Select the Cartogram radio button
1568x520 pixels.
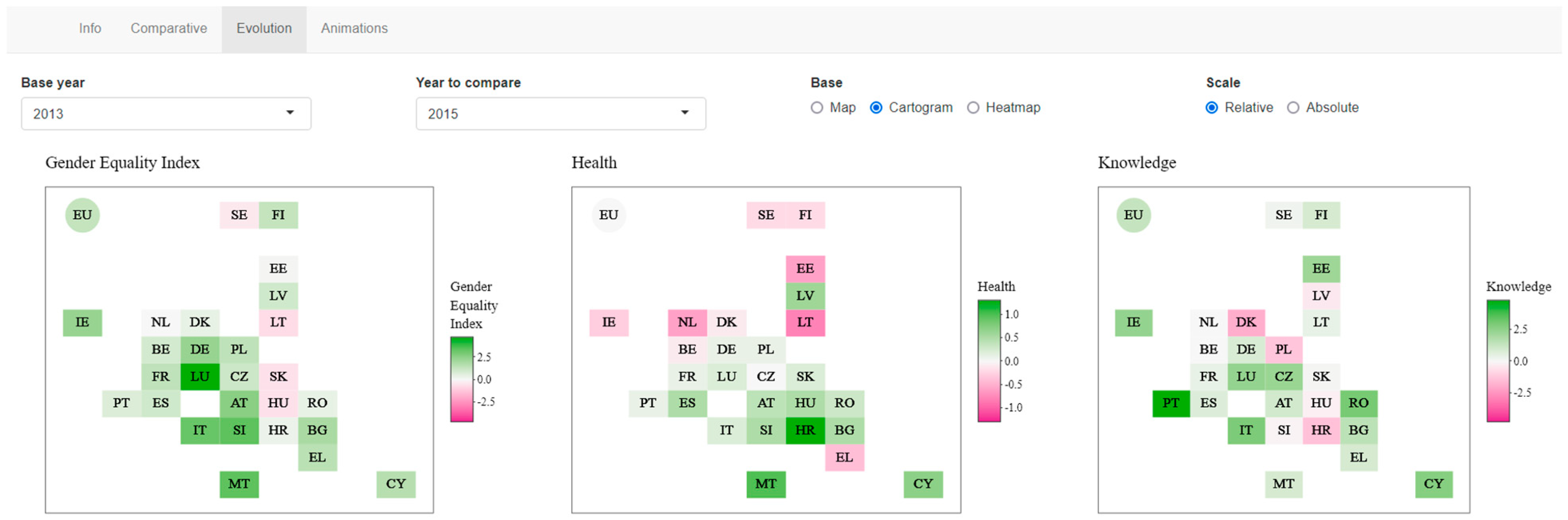(876, 108)
